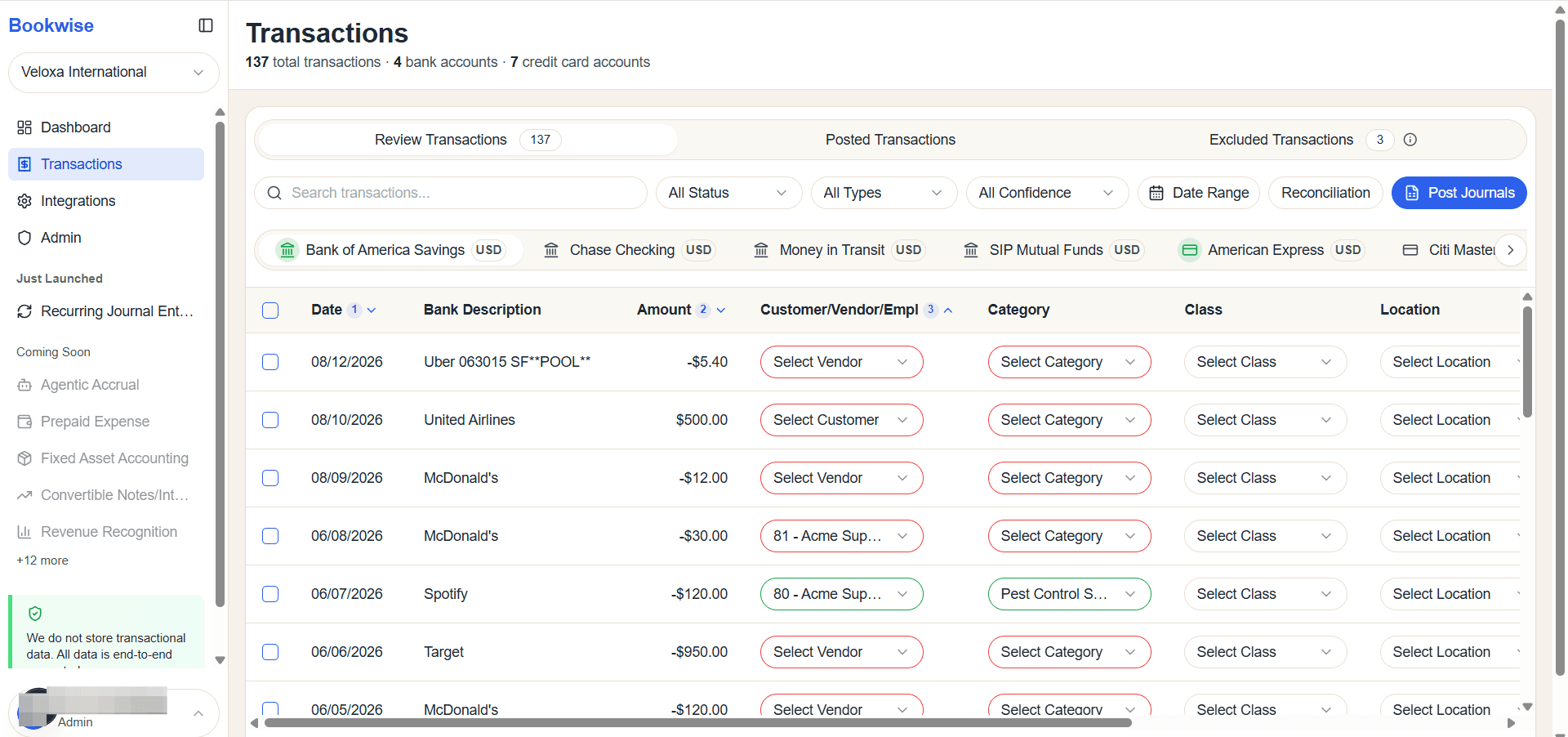Image resolution: width=1568 pixels, height=737 pixels.
Task: Switch to Review Transactions tab
Action: (x=467, y=140)
